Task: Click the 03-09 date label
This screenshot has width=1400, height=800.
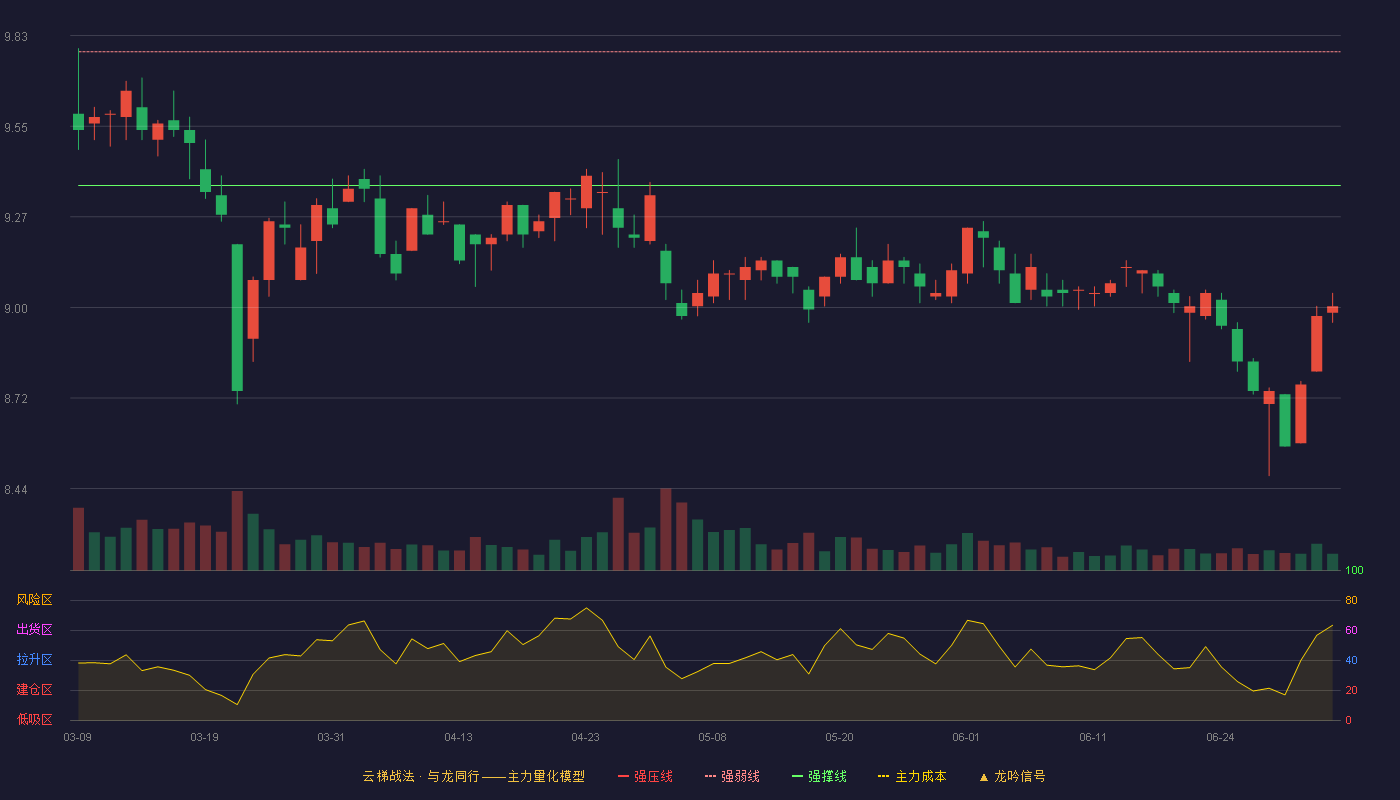Action: click(x=78, y=738)
